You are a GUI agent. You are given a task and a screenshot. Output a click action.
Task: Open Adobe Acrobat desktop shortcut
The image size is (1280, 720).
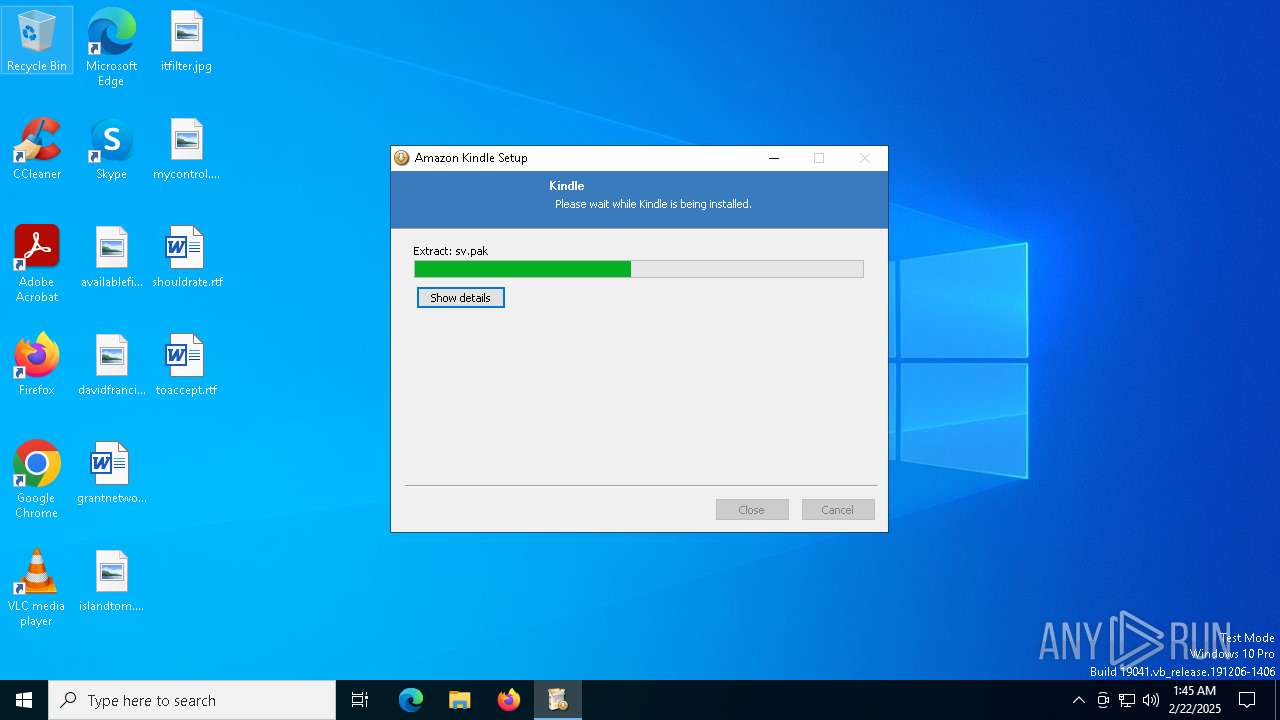pos(36,264)
